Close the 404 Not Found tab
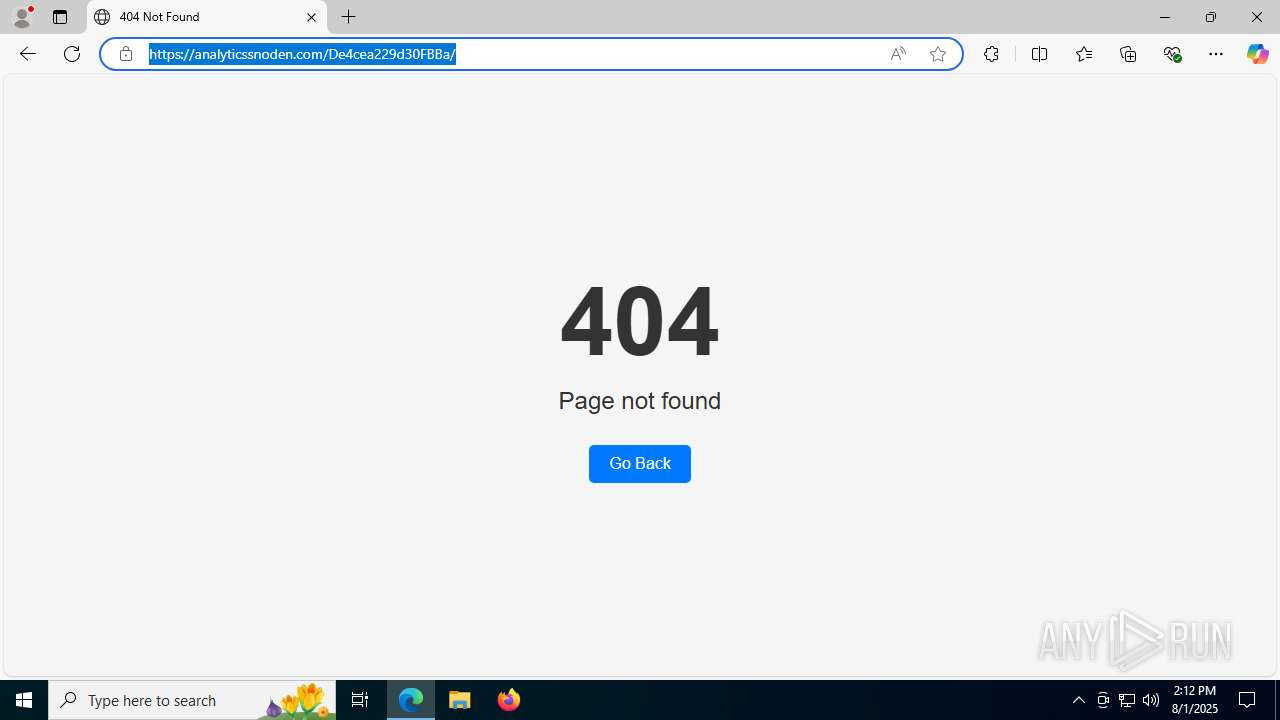The height and width of the screenshot is (720, 1280). point(311,17)
